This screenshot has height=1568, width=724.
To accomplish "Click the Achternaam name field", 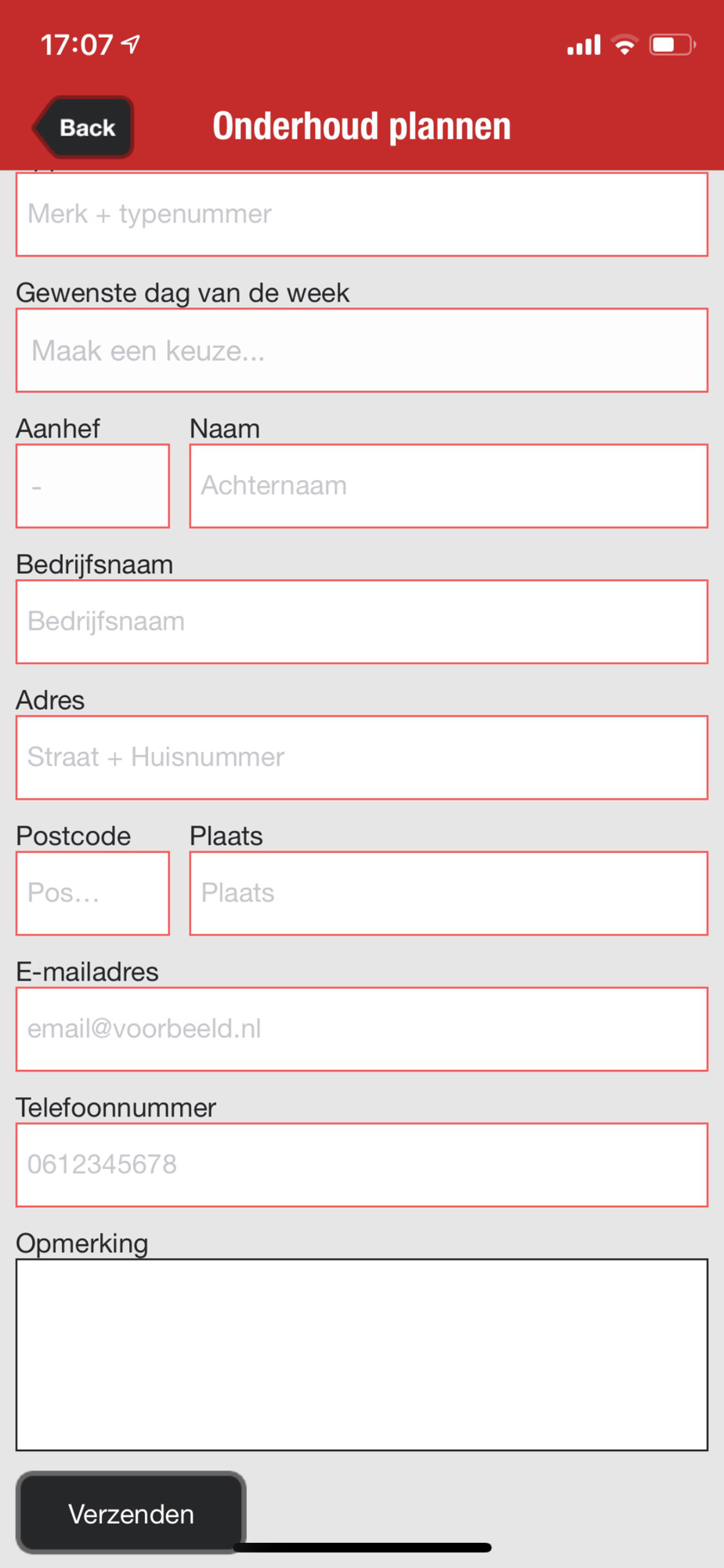I will [x=448, y=486].
